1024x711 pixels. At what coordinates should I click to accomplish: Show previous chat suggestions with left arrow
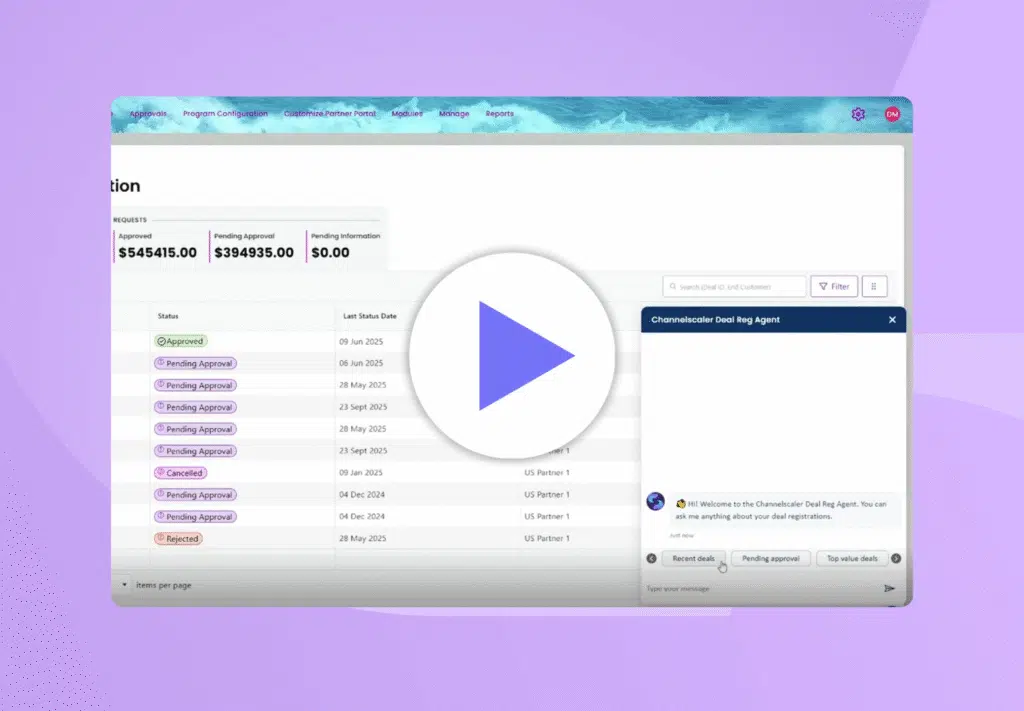(x=651, y=558)
